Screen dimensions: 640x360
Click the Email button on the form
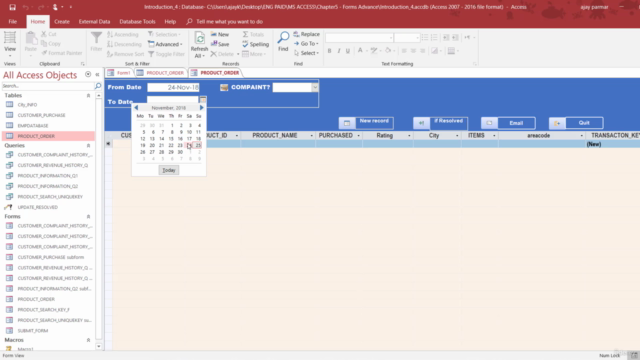click(x=508, y=123)
